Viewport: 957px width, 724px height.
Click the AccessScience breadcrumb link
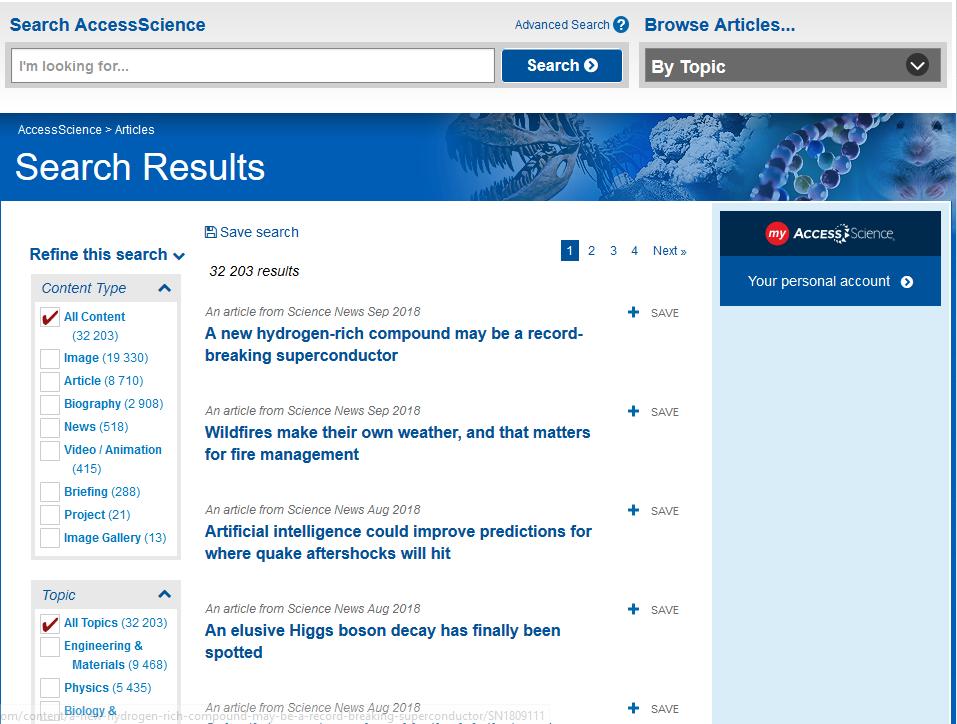pos(60,129)
